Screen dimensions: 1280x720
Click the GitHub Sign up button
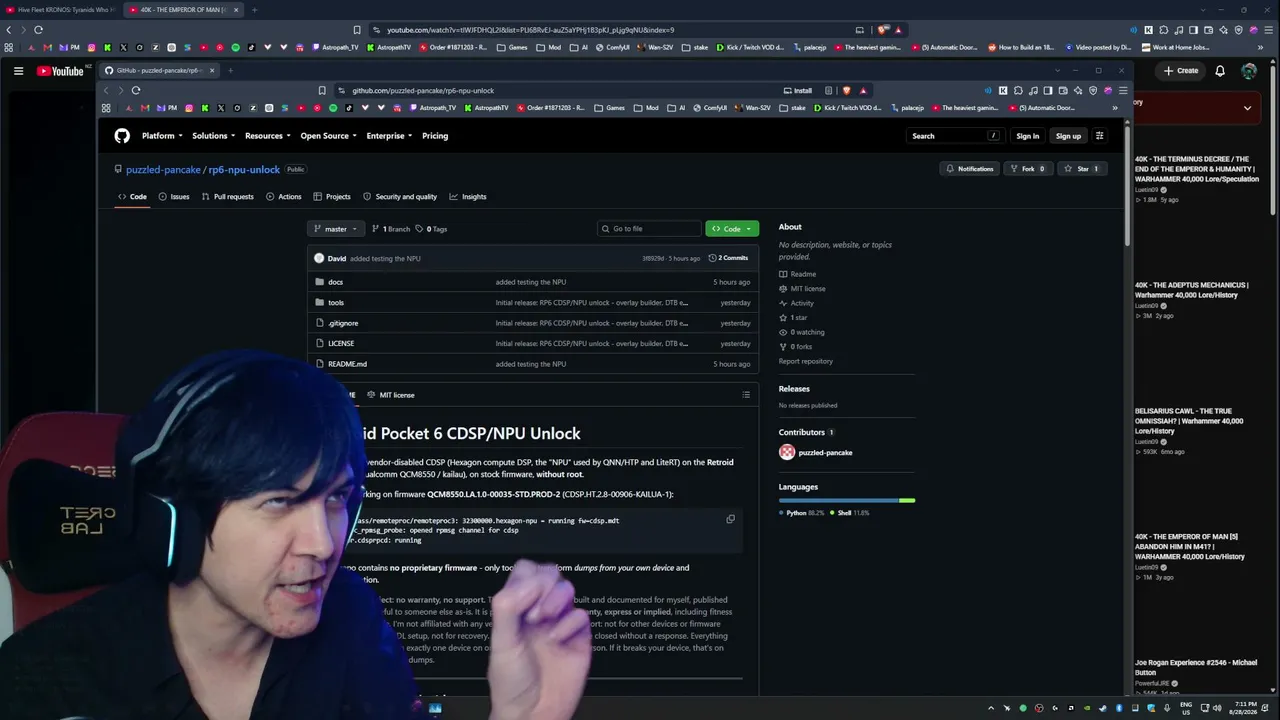[x=1068, y=136]
